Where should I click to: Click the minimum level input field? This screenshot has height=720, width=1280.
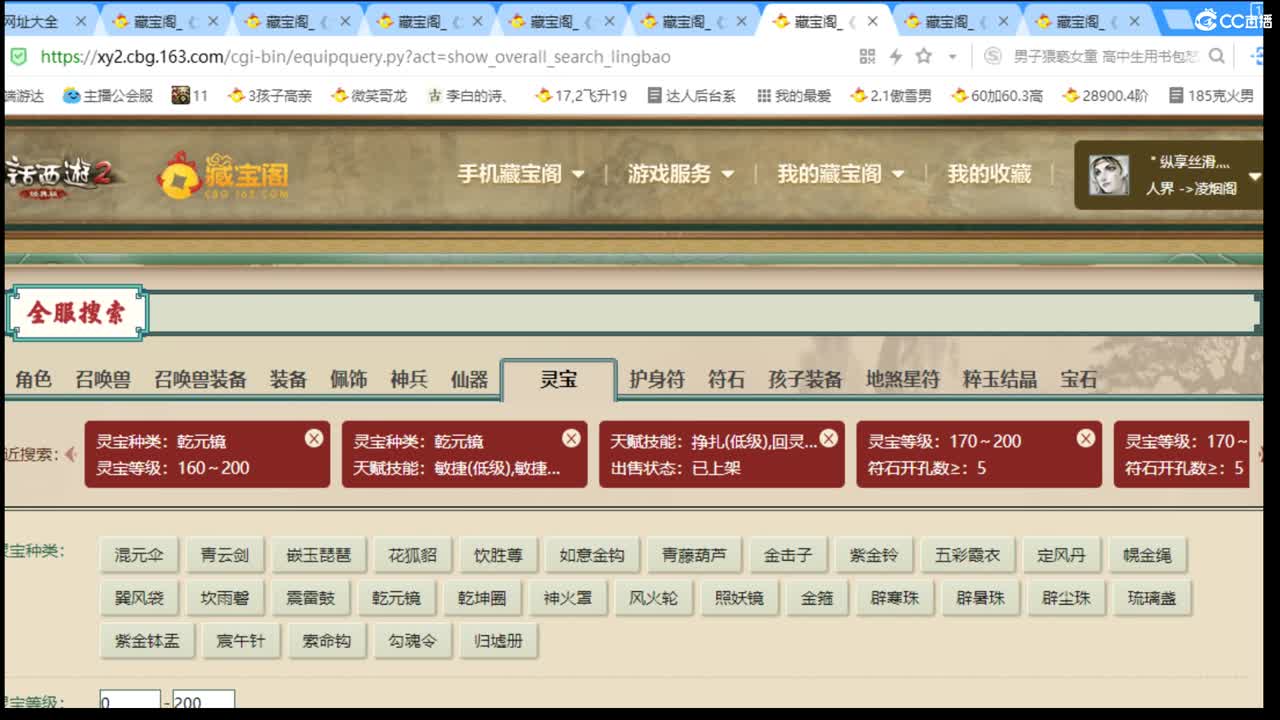130,700
